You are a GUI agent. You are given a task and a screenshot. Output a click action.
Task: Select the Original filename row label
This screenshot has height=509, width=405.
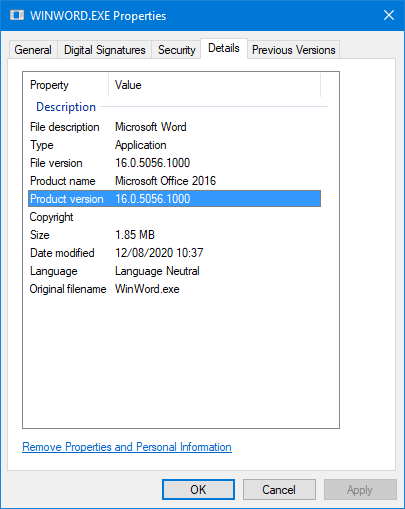point(68,289)
